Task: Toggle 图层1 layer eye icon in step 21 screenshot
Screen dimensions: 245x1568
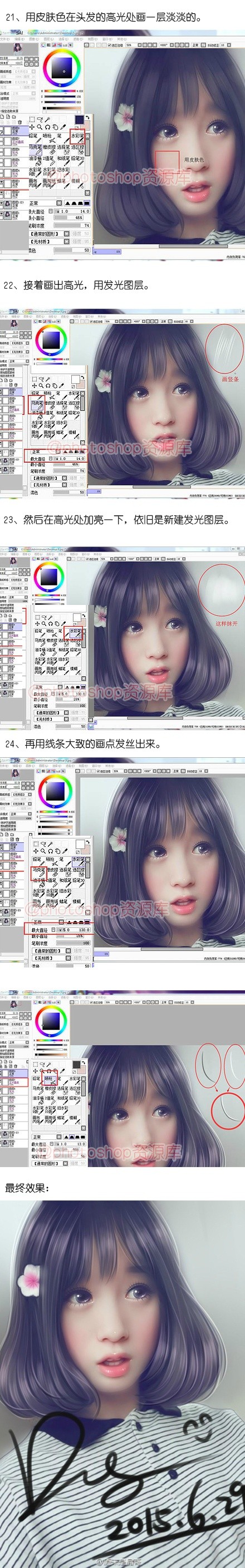Action: point(2,214)
